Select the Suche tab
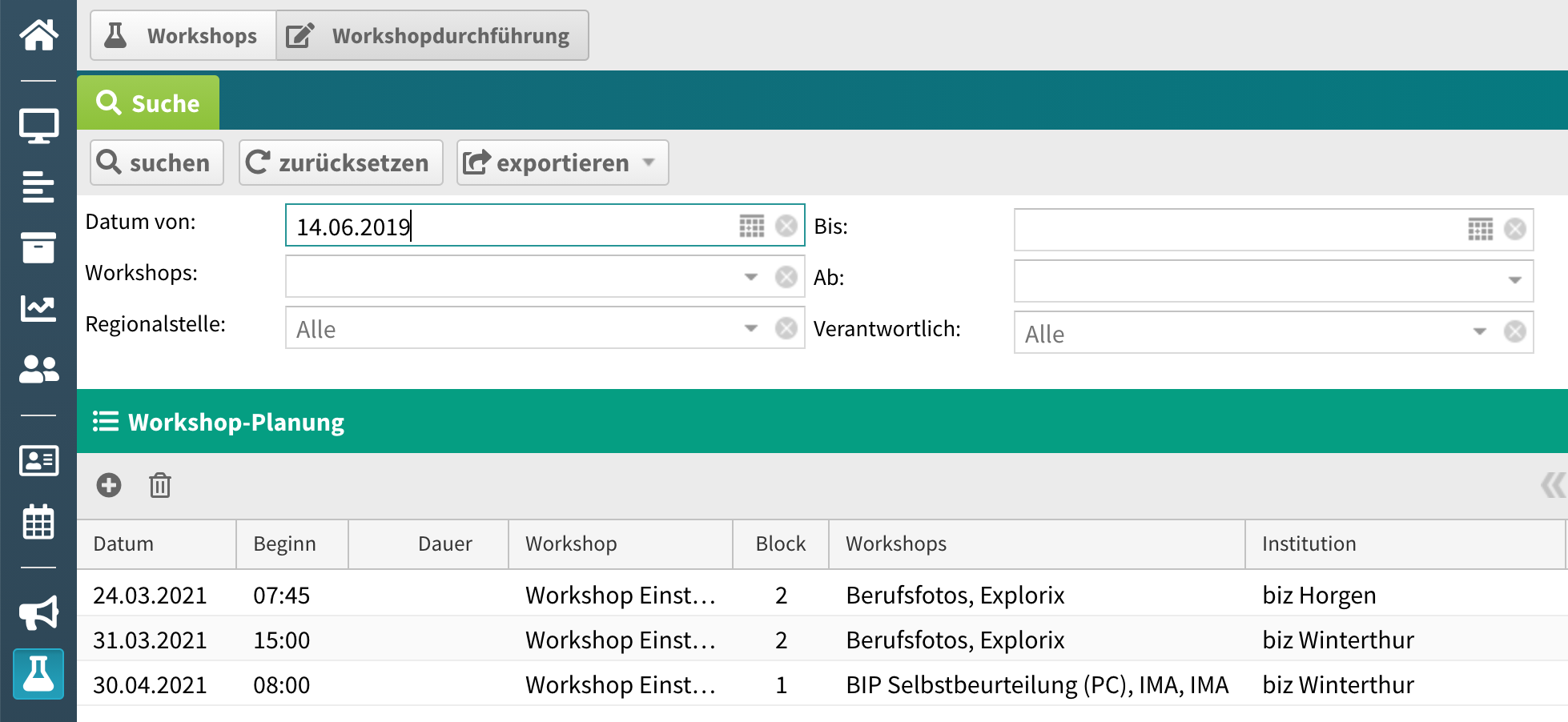1568x722 pixels. click(x=148, y=102)
